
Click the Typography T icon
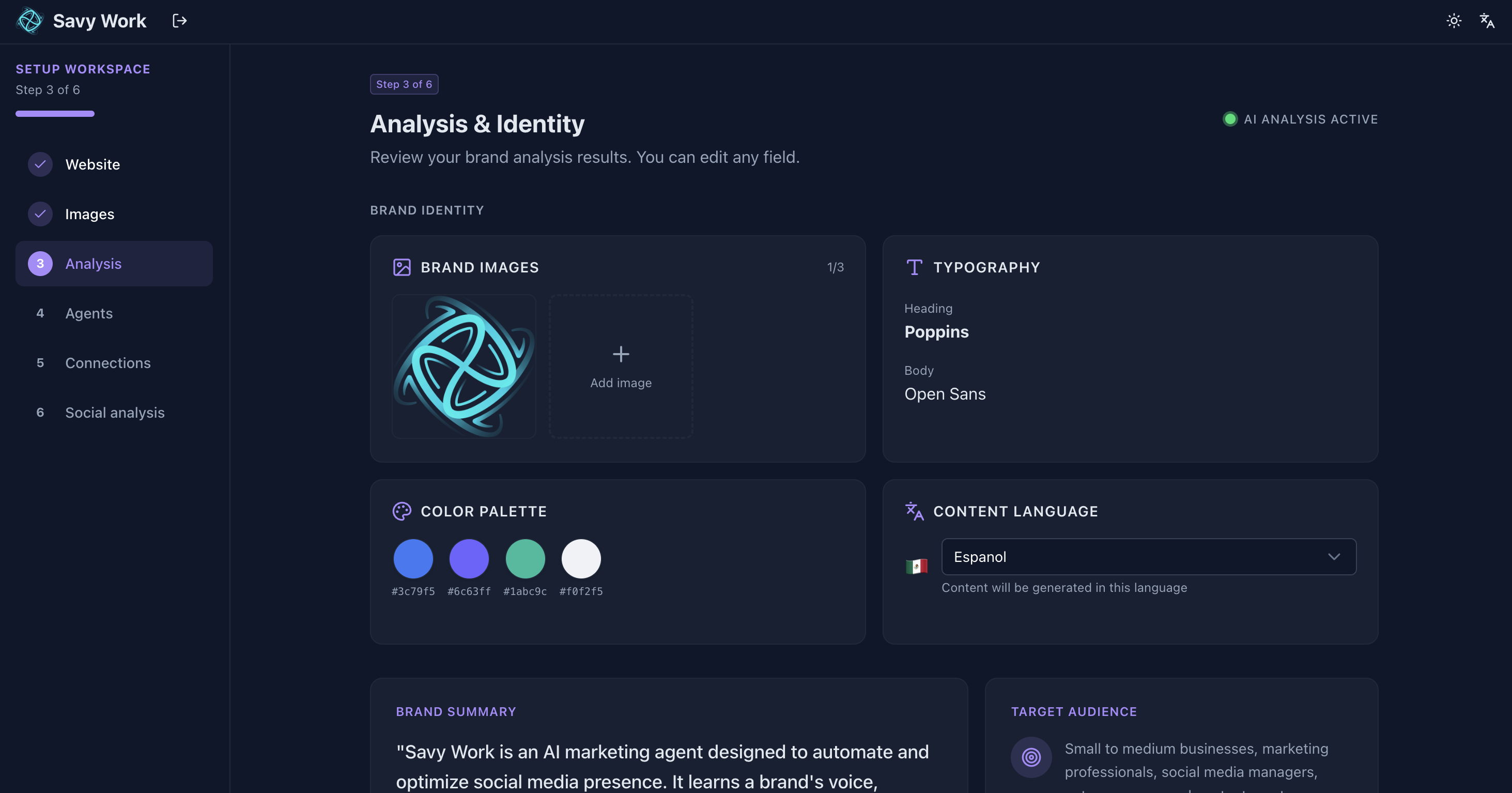(x=914, y=268)
